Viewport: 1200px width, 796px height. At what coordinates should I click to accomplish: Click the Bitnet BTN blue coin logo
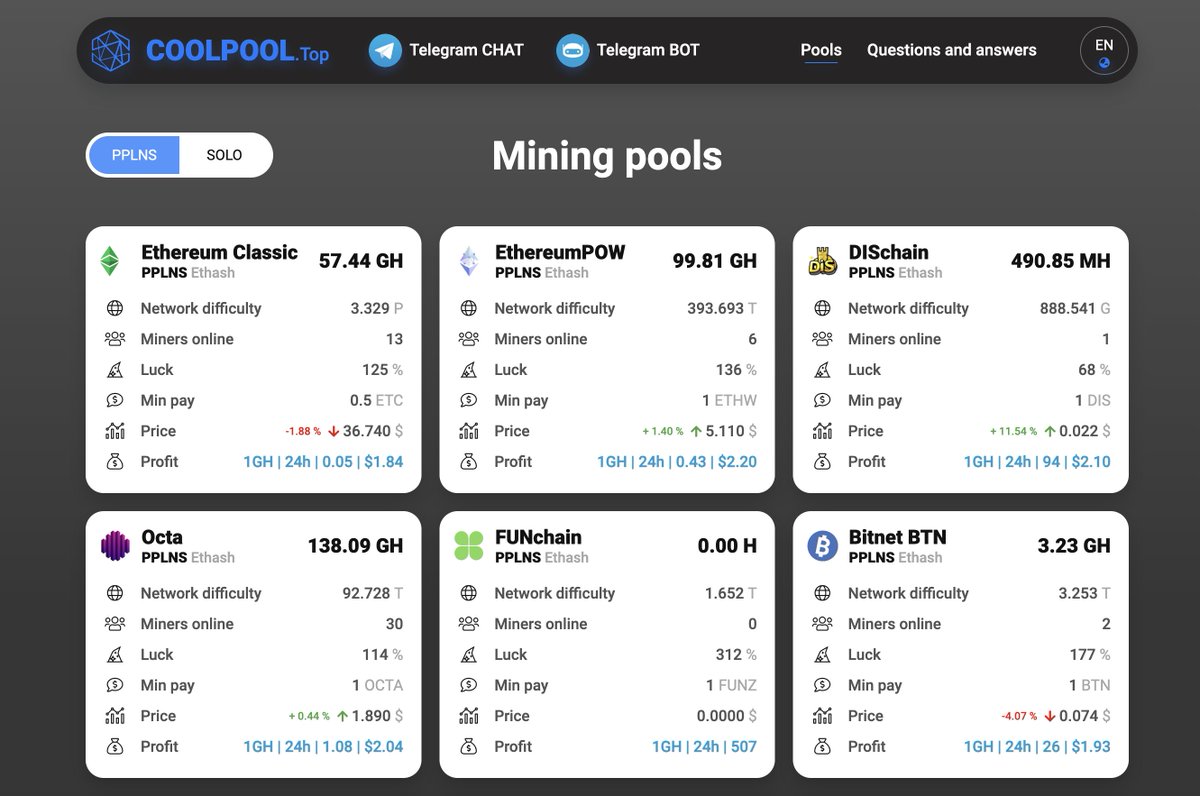click(822, 546)
